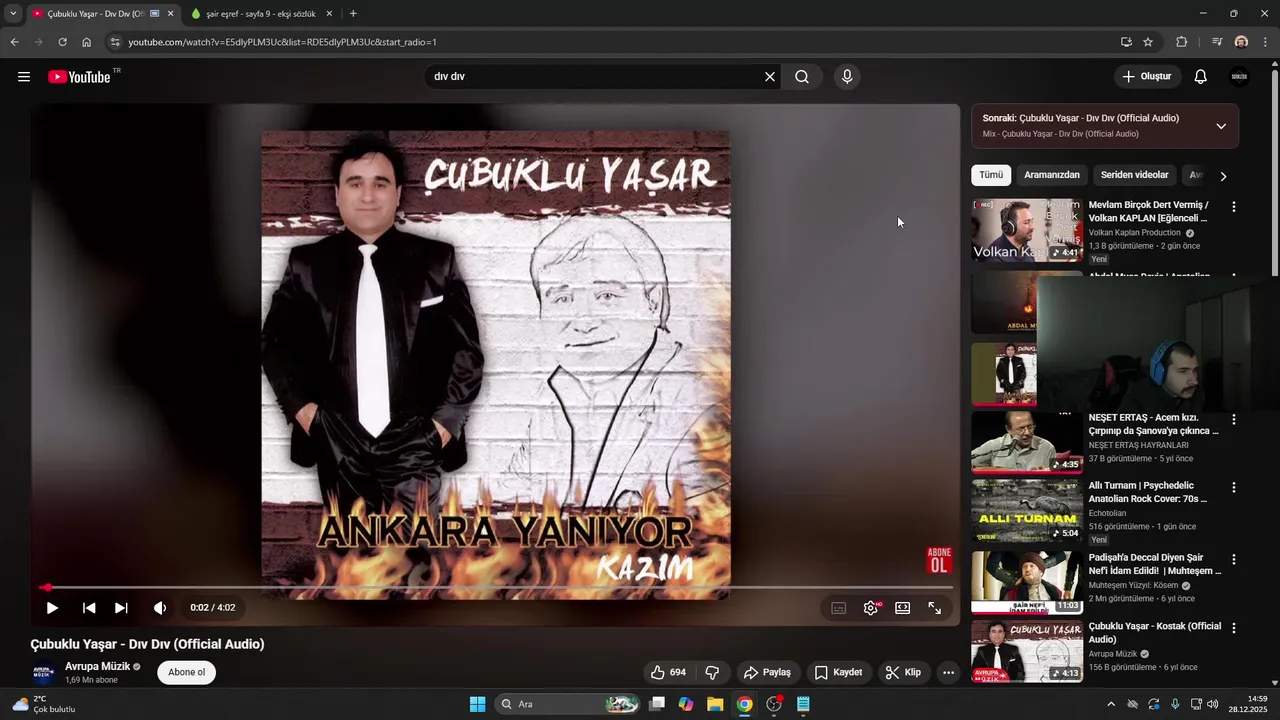The image size is (1280, 720).
Task: Enter full screen mode on player
Action: coord(935,608)
